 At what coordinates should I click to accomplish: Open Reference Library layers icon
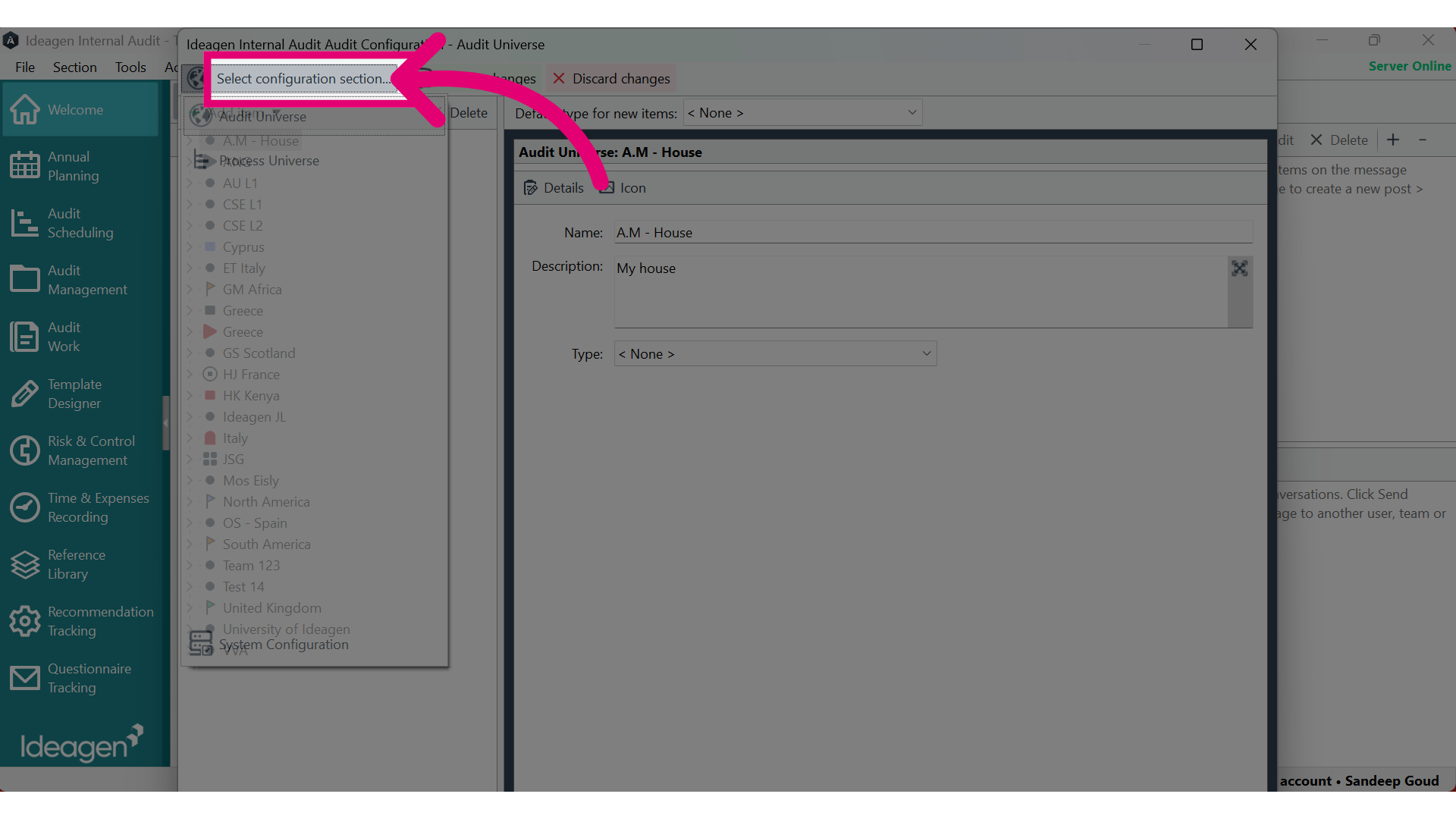point(25,564)
